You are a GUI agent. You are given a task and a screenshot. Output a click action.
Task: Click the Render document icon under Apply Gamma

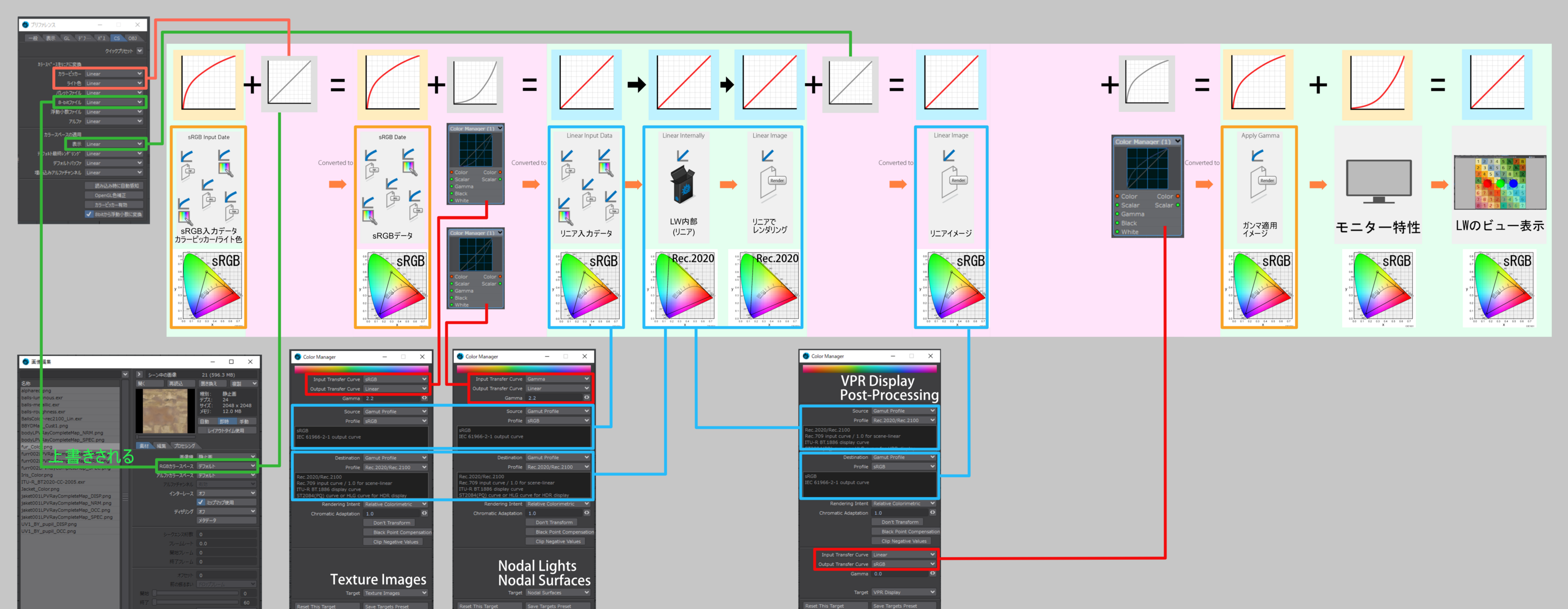1261,182
